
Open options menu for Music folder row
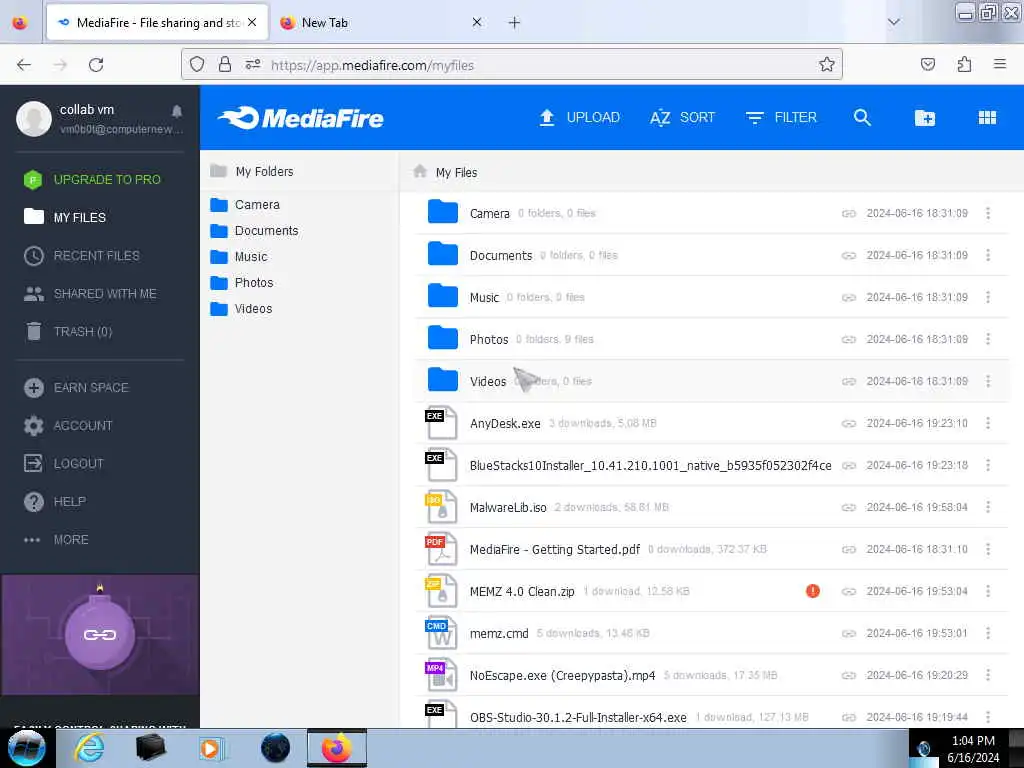coord(988,297)
